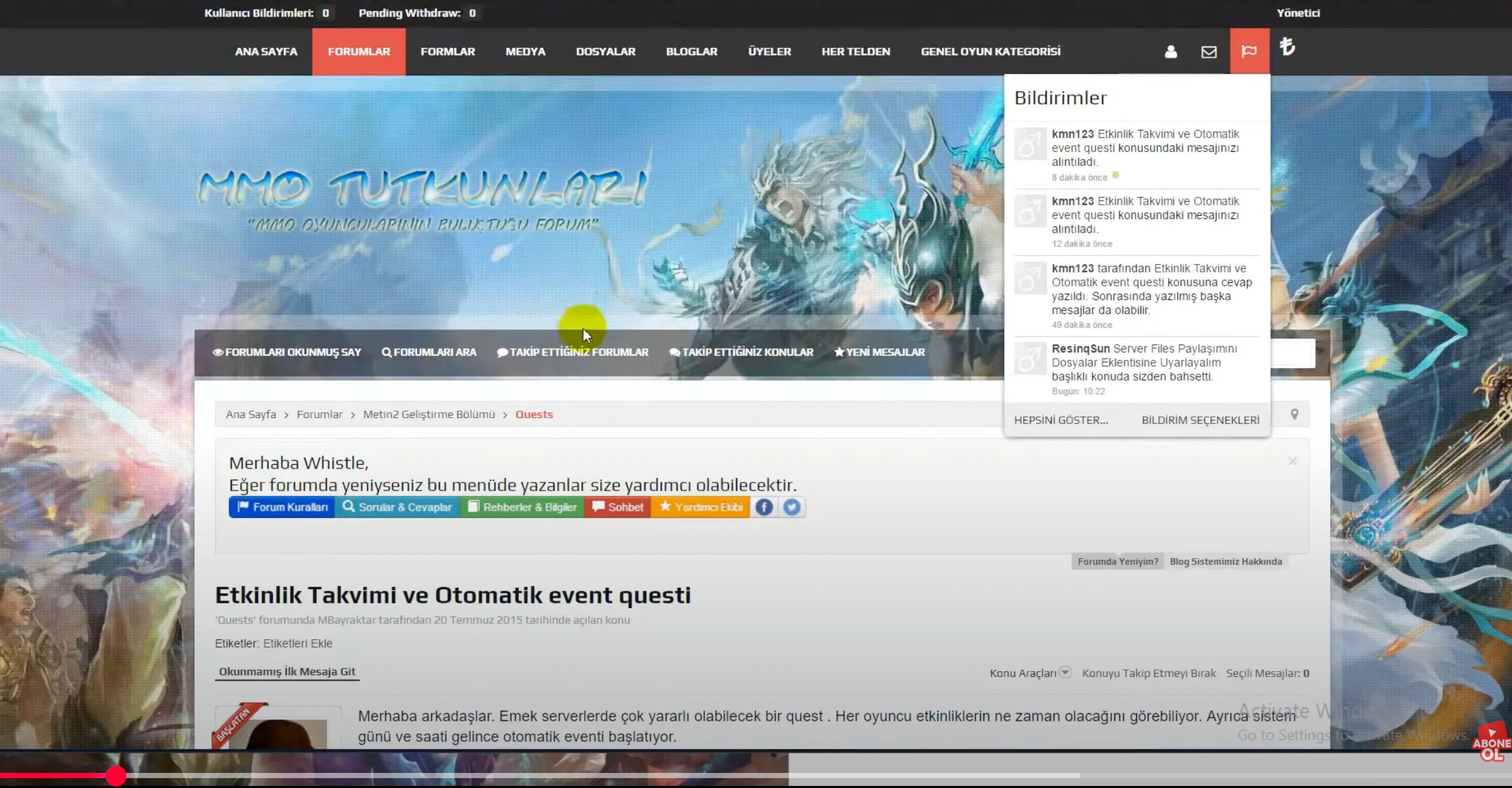Switch to DOSYALAR tab

tap(606, 51)
